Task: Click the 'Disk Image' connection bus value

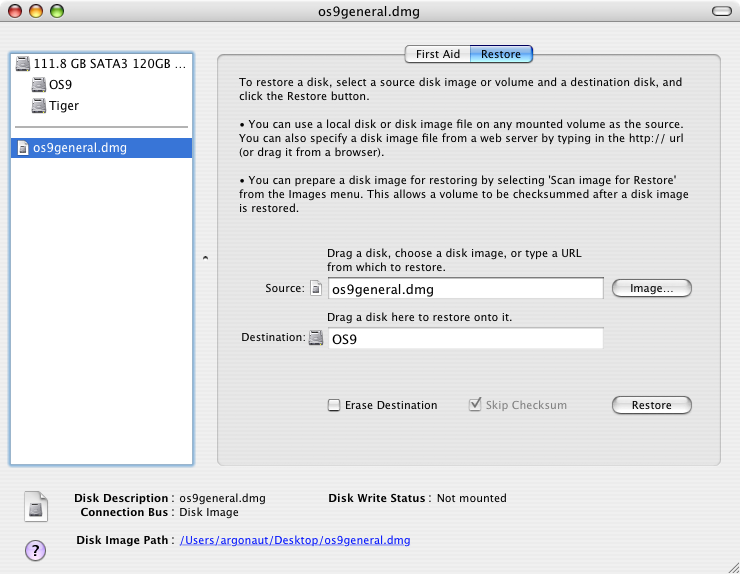Action: point(209,512)
